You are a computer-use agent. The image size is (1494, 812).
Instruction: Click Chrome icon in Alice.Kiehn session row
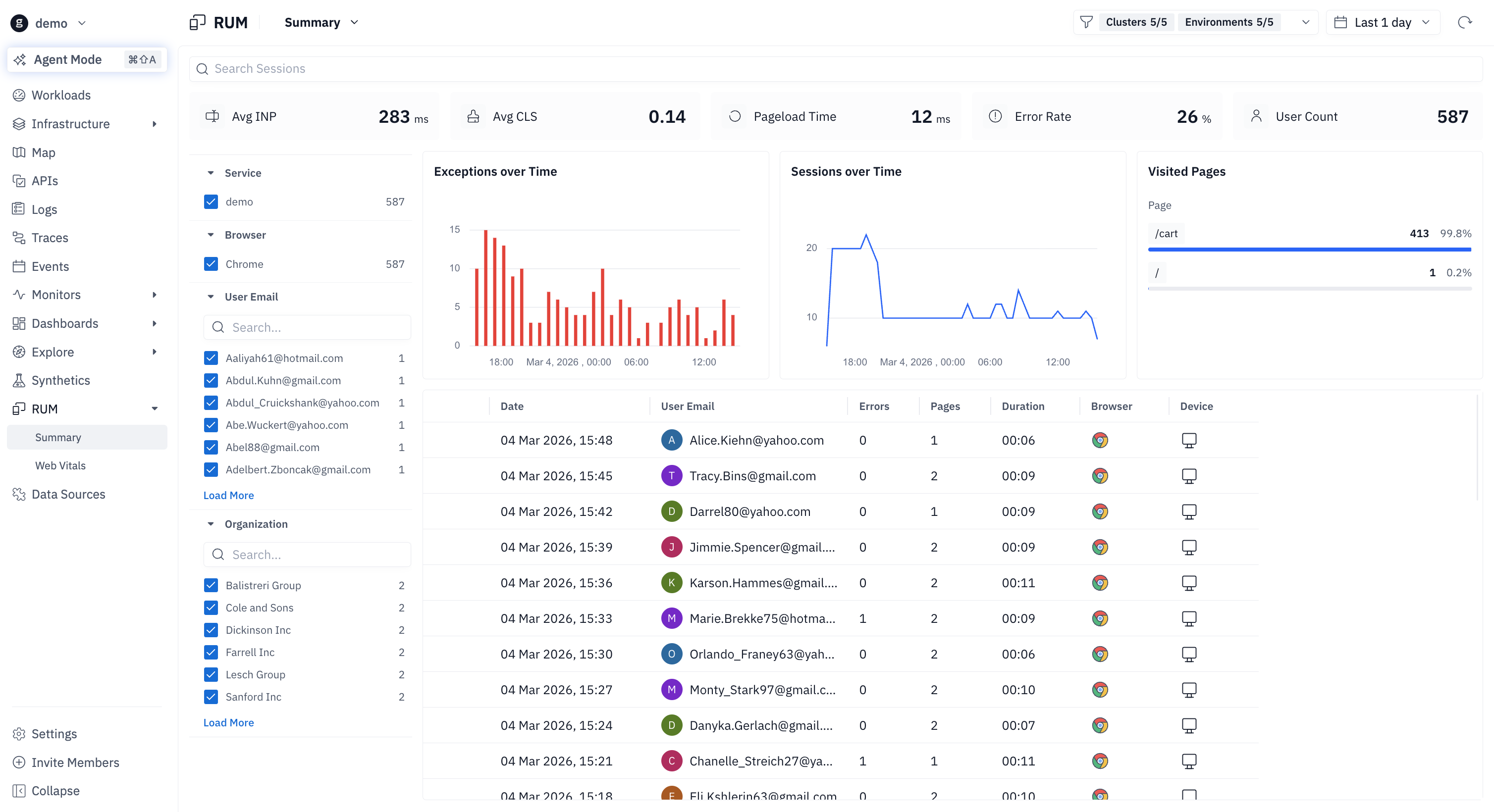1100,440
